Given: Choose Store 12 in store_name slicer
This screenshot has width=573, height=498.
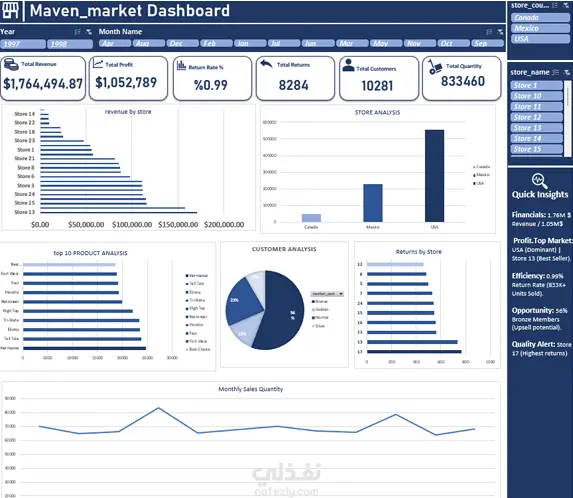Looking at the screenshot, I should click(536, 117).
